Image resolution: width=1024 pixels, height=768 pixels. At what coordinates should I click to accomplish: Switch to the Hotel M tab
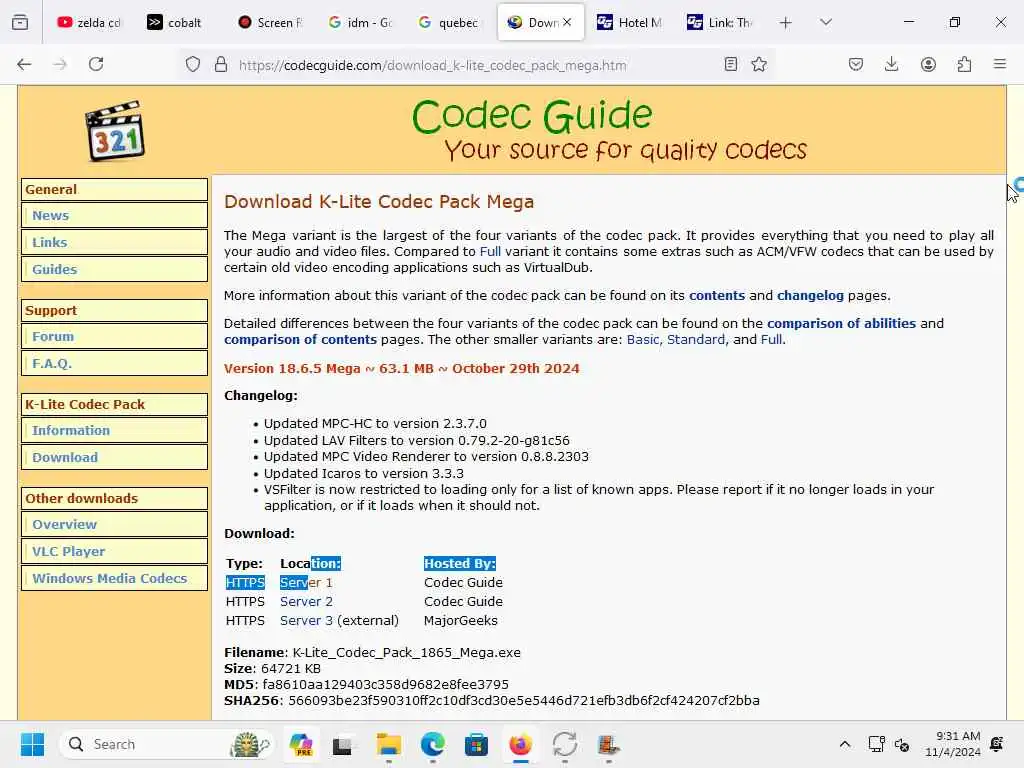[x=630, y=23]
